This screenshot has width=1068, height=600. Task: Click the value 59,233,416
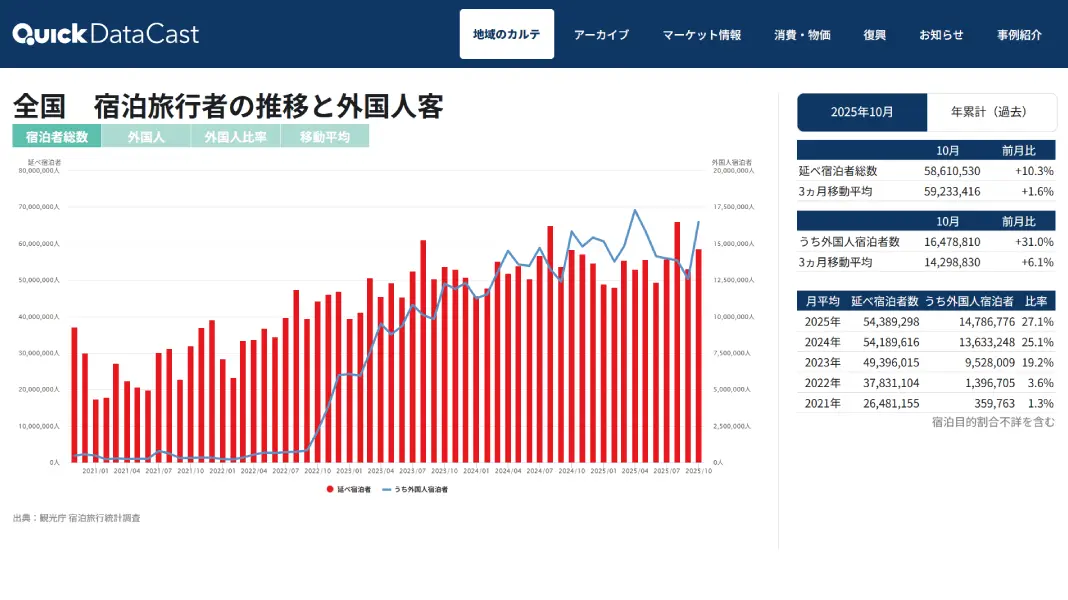click(952, 191)
